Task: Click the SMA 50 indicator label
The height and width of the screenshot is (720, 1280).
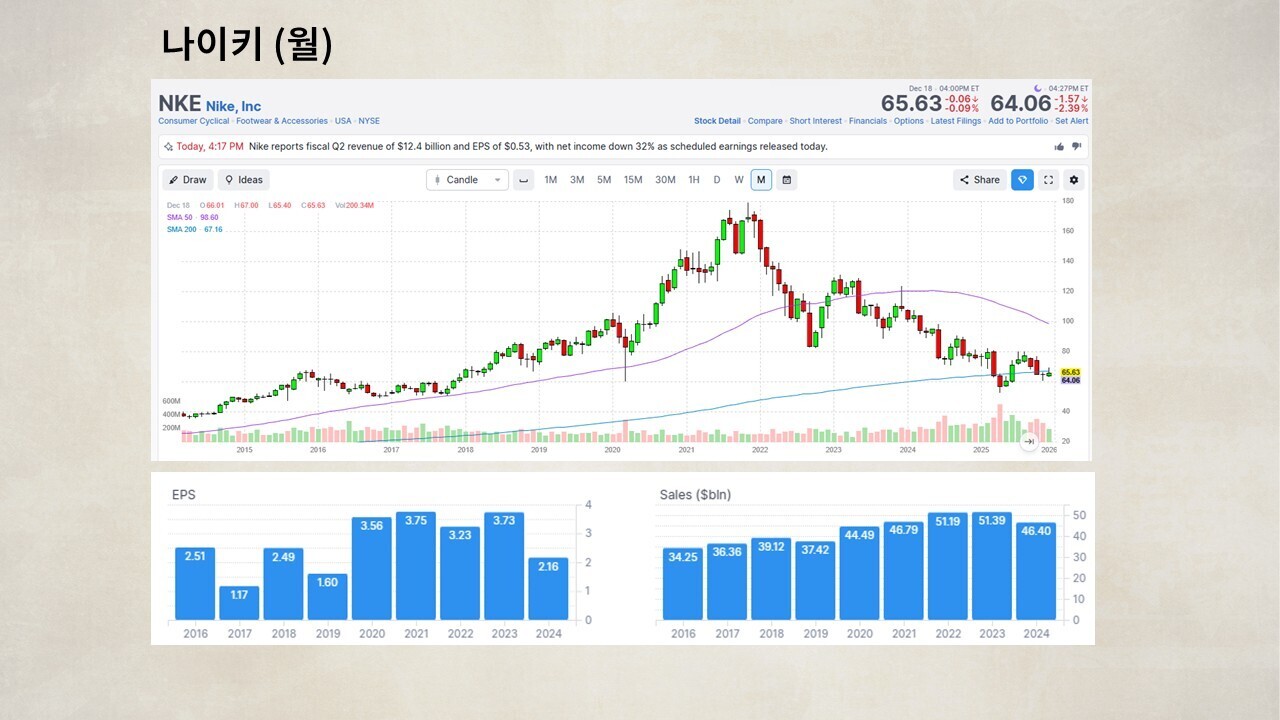Action: [193, 217]
